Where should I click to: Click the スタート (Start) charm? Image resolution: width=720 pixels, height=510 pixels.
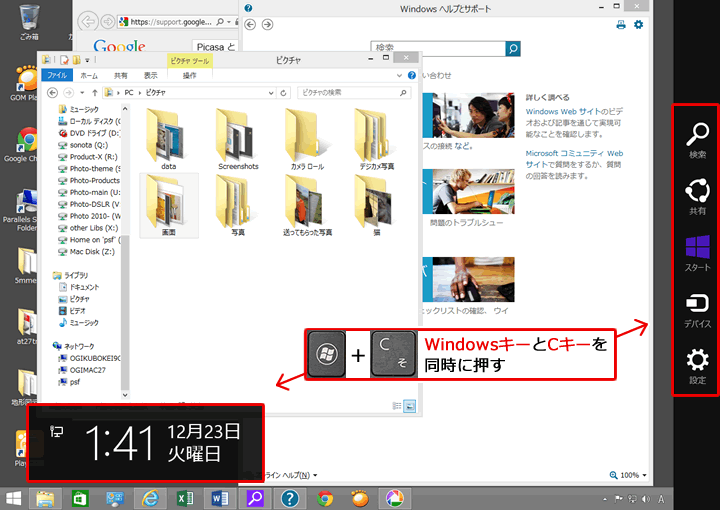tap(697, 253)
